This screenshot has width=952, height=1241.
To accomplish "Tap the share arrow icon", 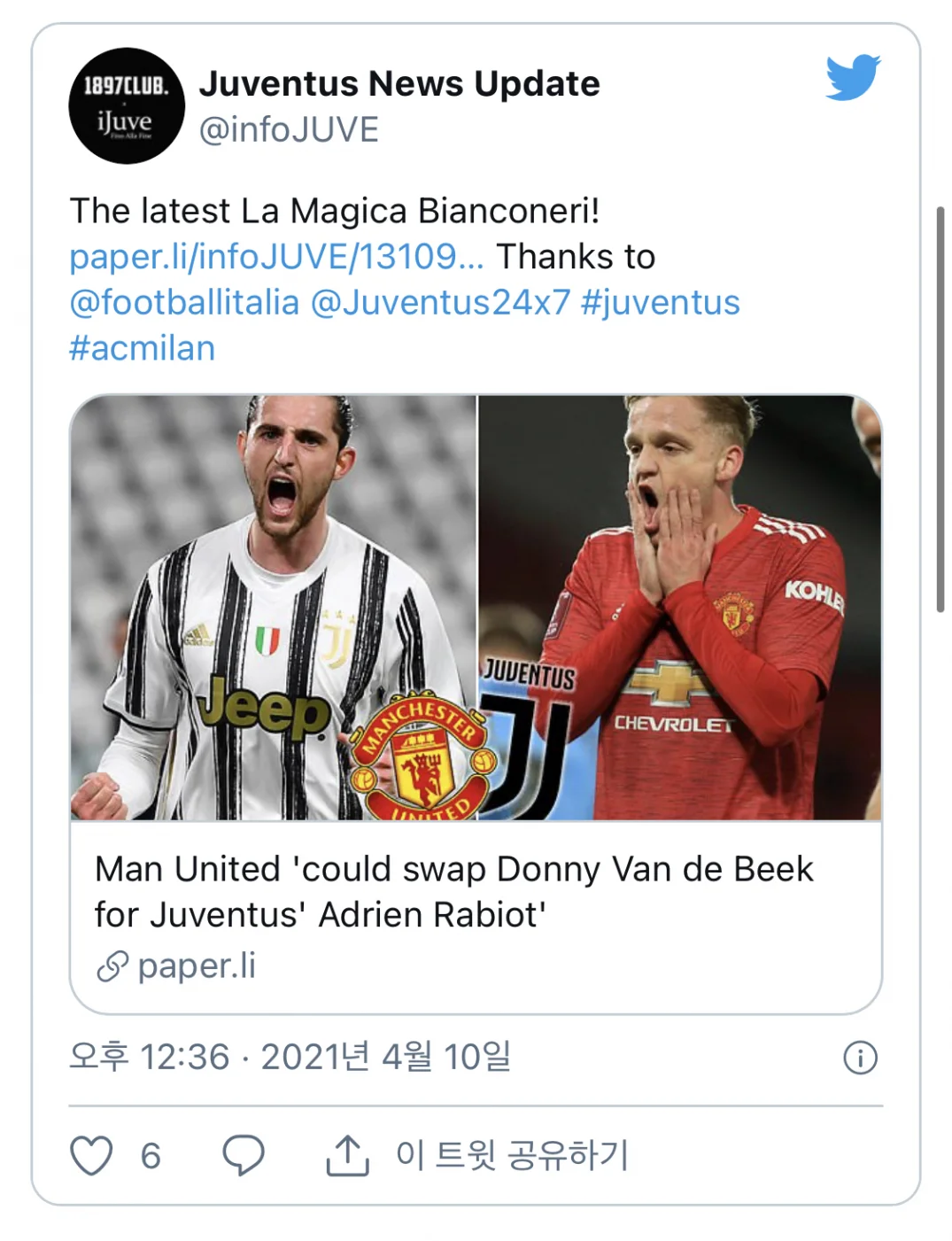I will coord(347,1155).
